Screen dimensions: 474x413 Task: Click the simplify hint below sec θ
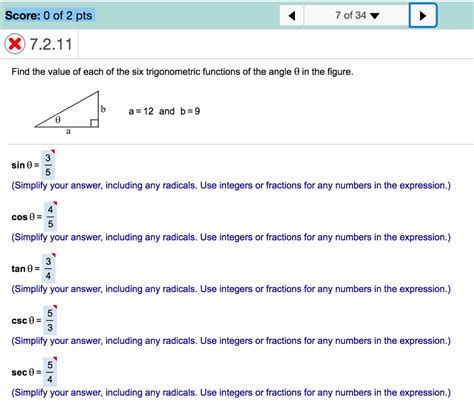[231, 392]
